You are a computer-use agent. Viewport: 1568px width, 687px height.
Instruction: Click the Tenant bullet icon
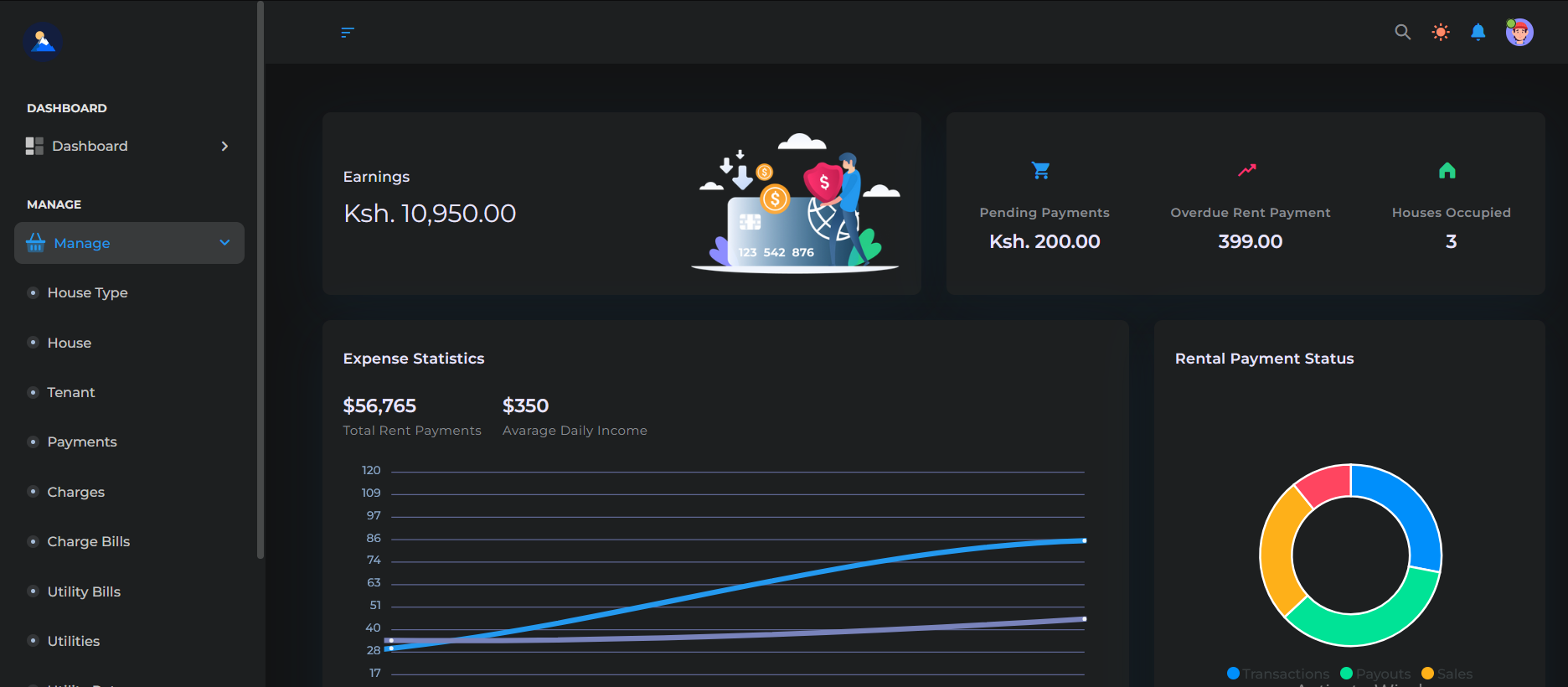click(x=33, y=392)
